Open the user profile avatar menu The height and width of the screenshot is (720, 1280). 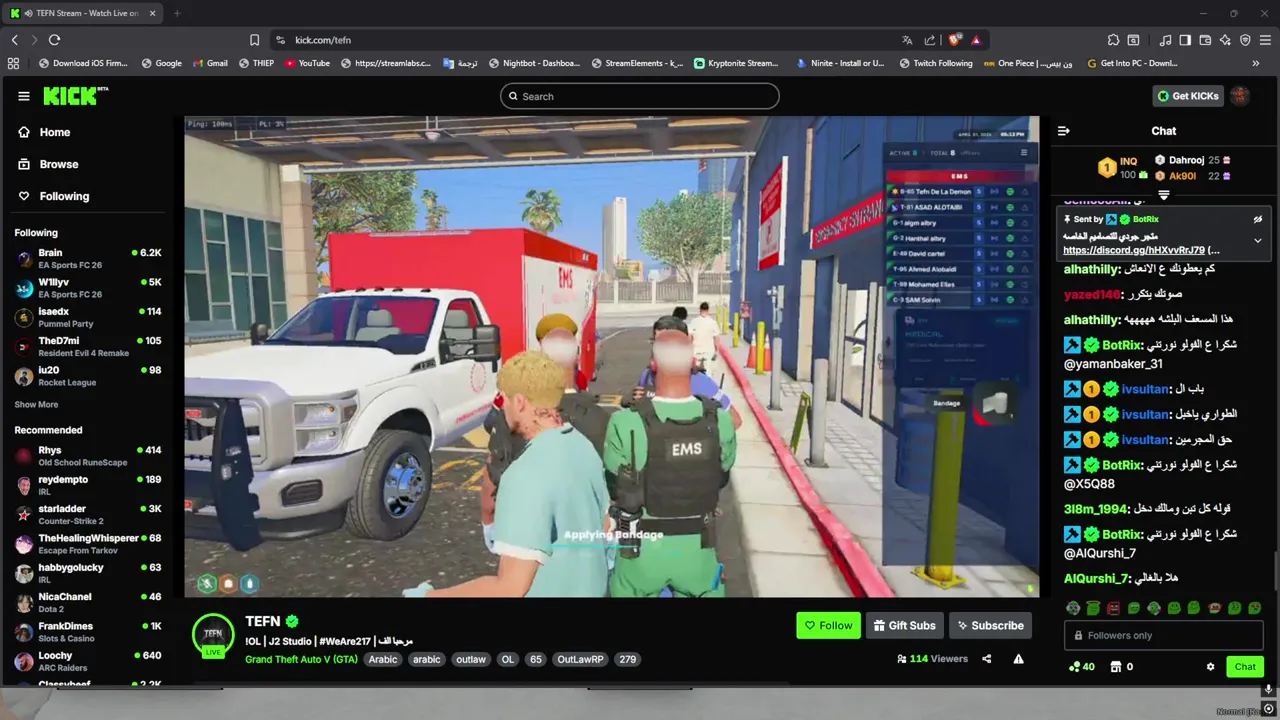pos(1240,96)
